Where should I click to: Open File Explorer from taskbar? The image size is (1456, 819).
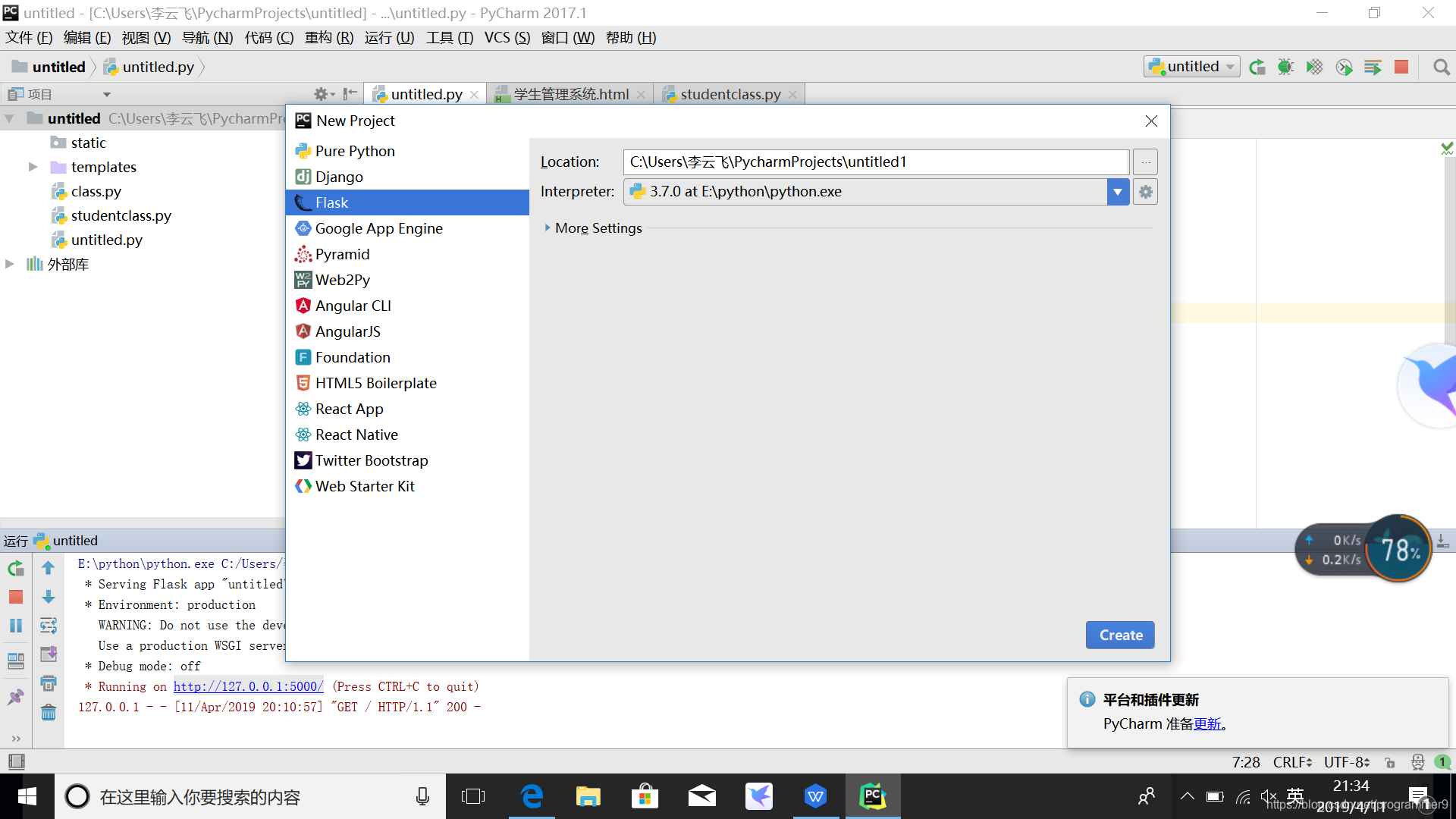[x=588, y=796]
